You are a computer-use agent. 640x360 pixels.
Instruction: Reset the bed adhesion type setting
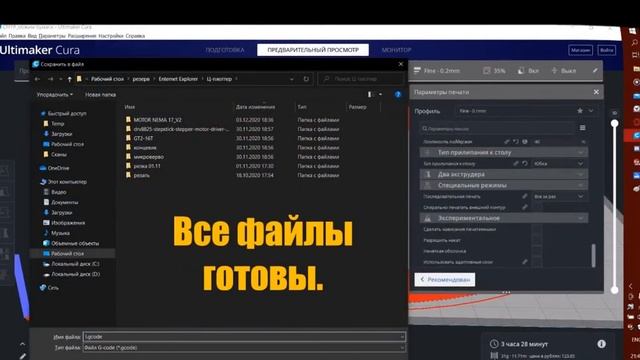tap(525, 163)
